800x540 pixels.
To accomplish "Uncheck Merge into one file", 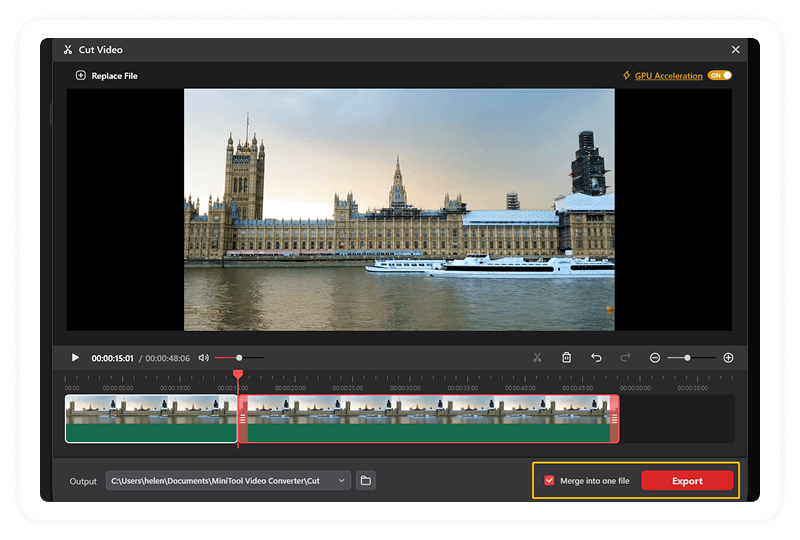I will [x=549, y=480].
